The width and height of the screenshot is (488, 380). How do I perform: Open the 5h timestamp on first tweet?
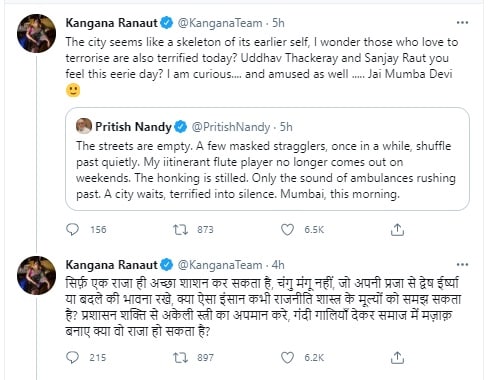coord(278,23)
